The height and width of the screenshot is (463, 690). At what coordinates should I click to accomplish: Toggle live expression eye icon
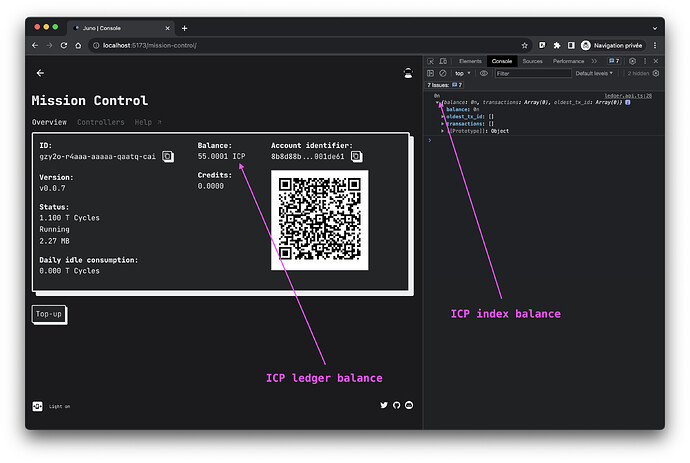click(x=484, y=73)
